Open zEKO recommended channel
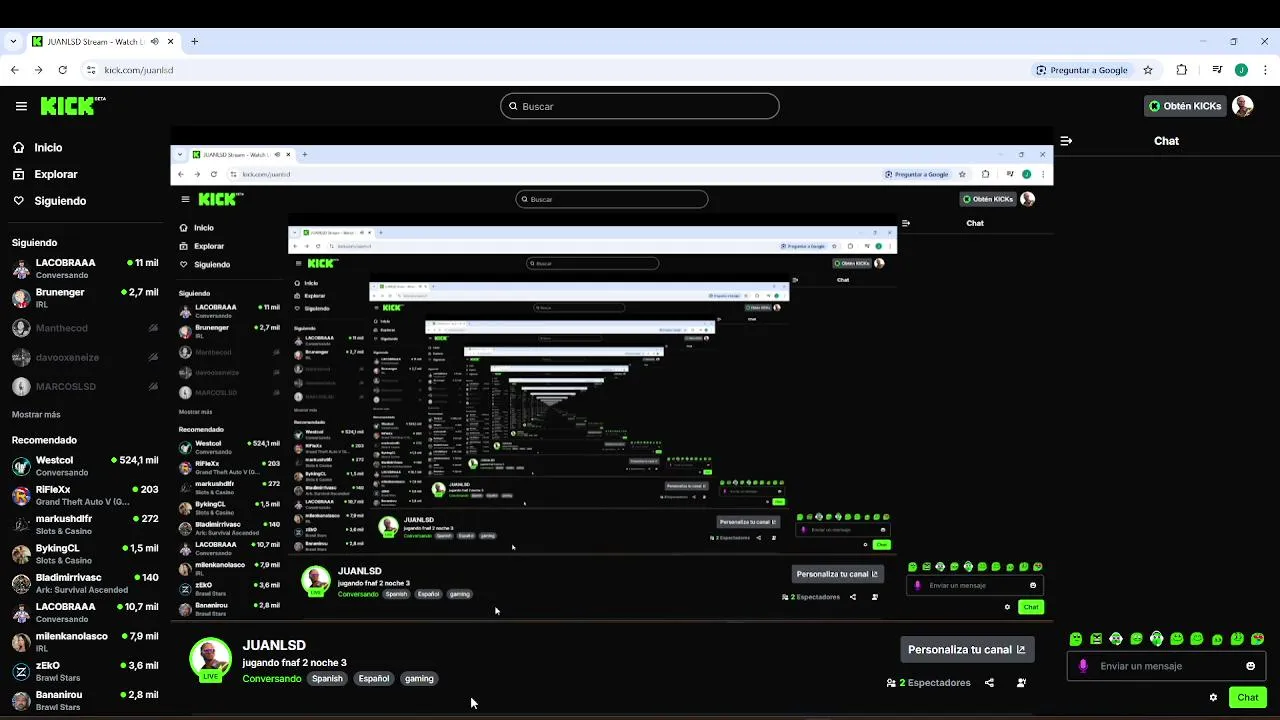 [x=85, y=672]
